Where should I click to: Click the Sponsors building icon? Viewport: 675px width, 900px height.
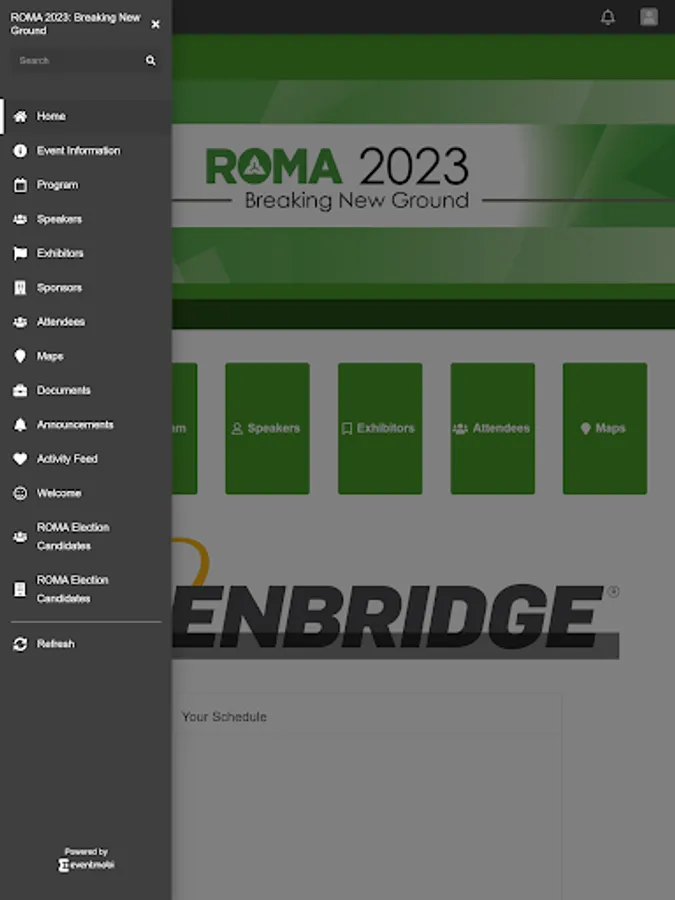coord(20,288)
